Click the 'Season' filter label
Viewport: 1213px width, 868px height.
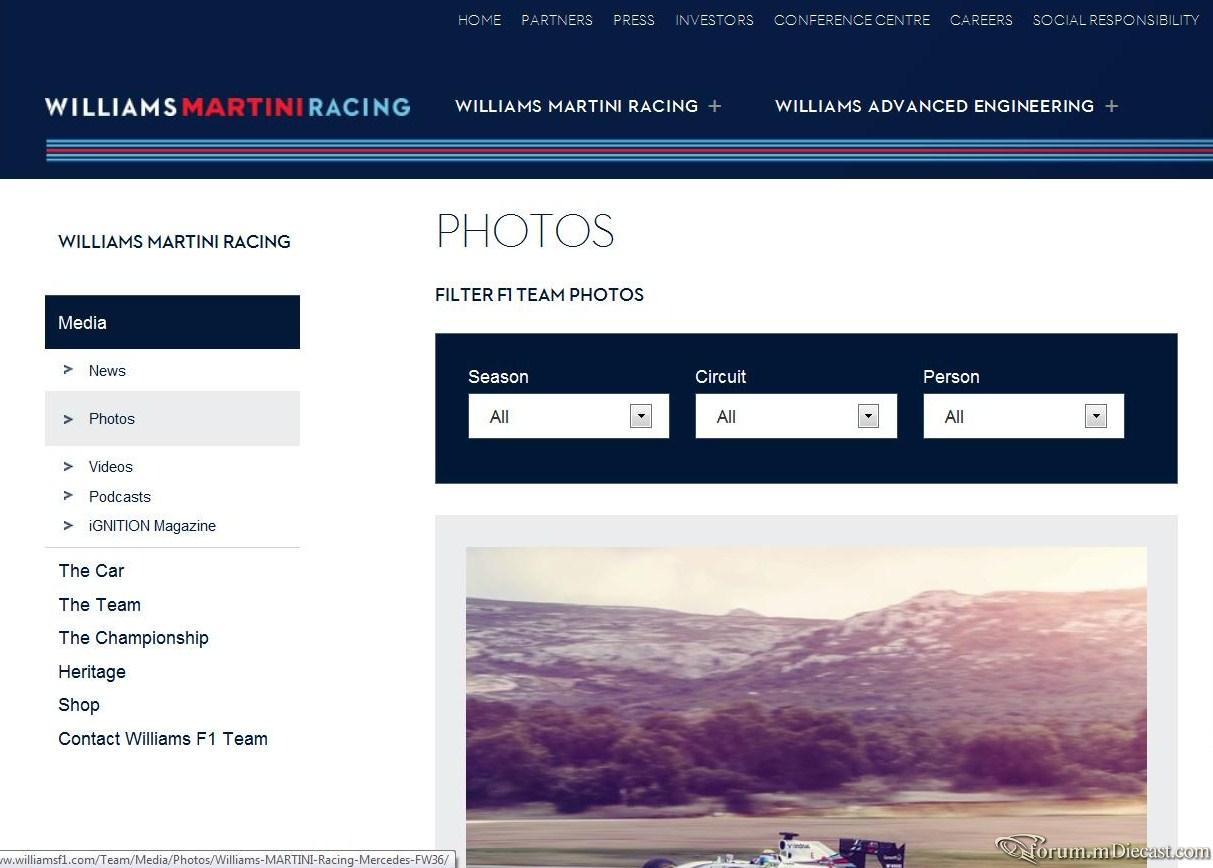click(498, 377)
